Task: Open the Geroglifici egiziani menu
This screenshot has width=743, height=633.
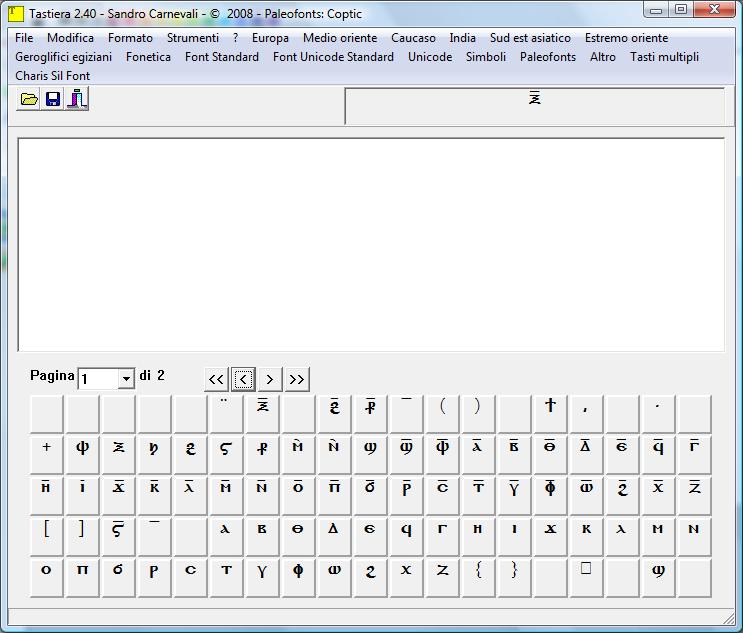Action: pyautogui.click(x=63, y=57)
